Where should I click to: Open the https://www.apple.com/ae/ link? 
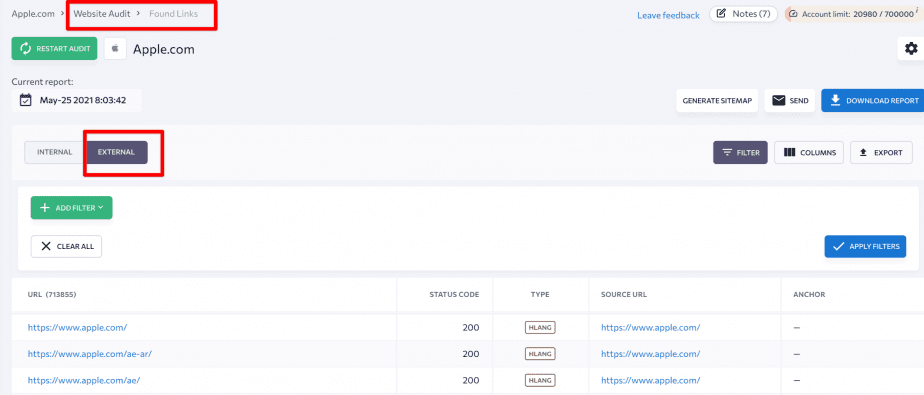click(x=84, y=380)
